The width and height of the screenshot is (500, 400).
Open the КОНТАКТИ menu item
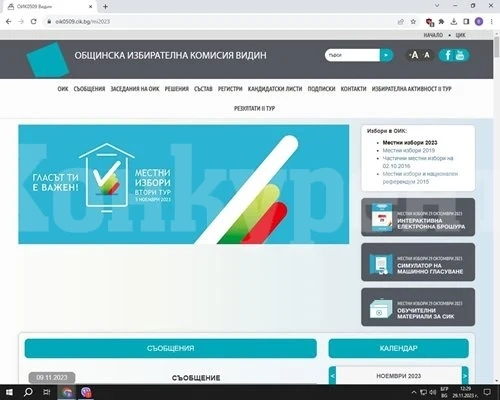tap(353, 89)
